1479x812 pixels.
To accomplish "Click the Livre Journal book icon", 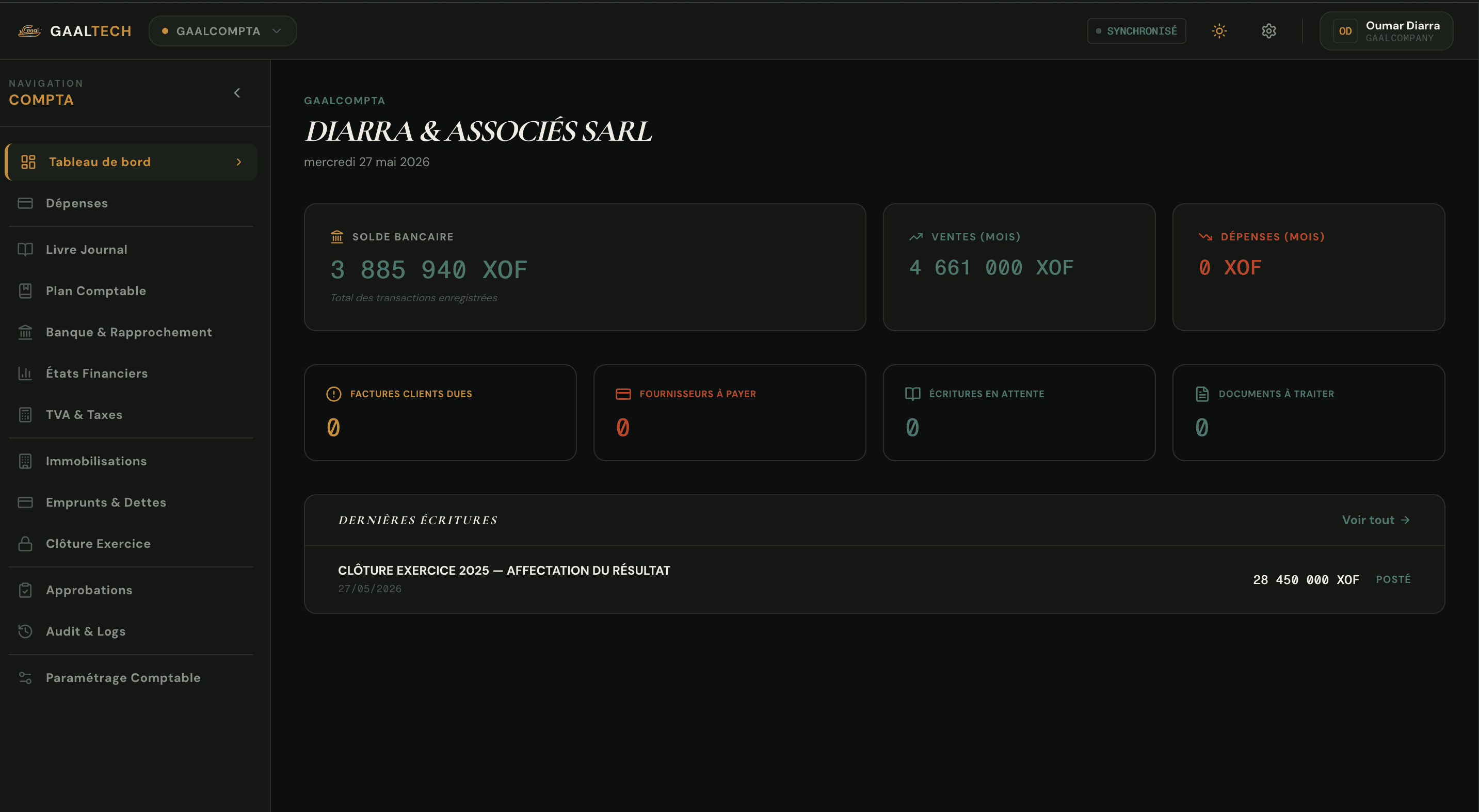I will click(25, 250).
